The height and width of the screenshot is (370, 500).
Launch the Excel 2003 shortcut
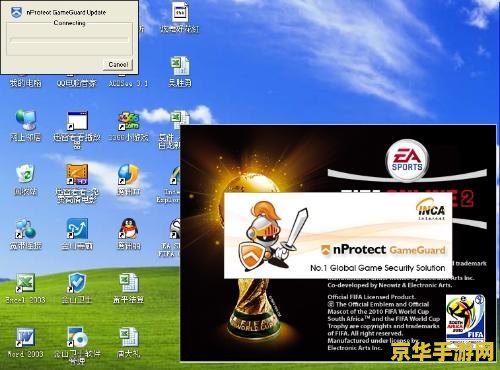tap(25, 283)
